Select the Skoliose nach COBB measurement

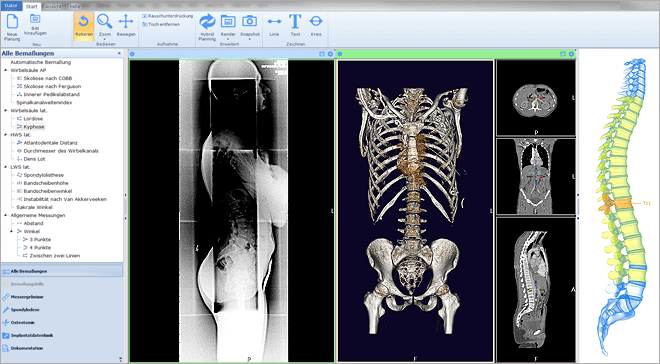coord(48,78)
